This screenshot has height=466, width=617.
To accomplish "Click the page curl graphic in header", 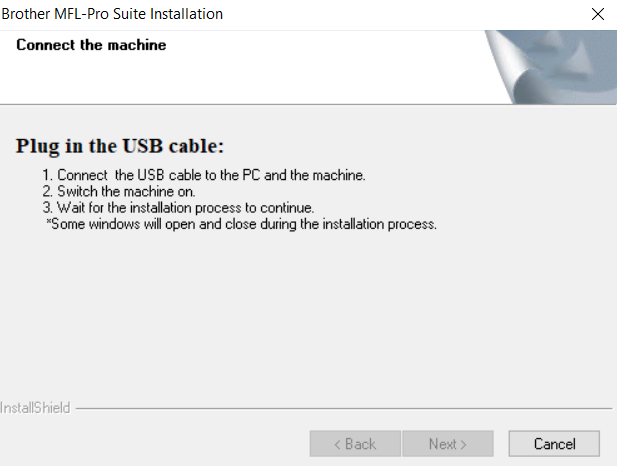I will coord(548,66).
